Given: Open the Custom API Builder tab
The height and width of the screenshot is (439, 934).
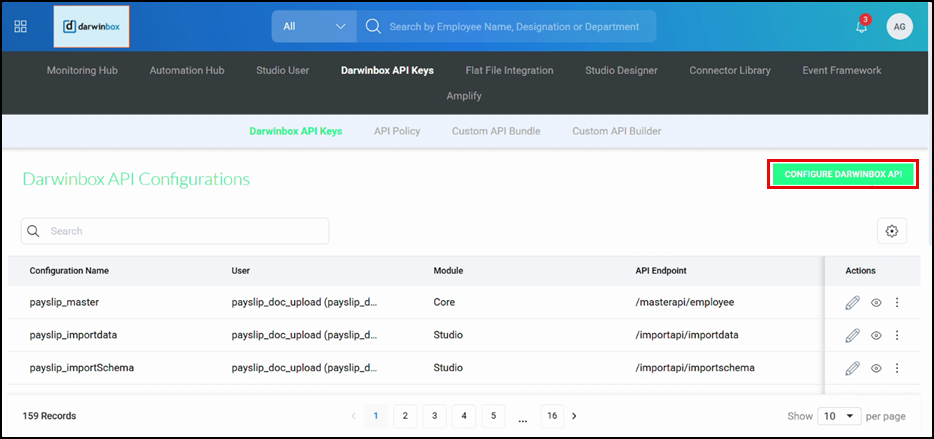Looking at the screenshot, I should tap(616, 131).
